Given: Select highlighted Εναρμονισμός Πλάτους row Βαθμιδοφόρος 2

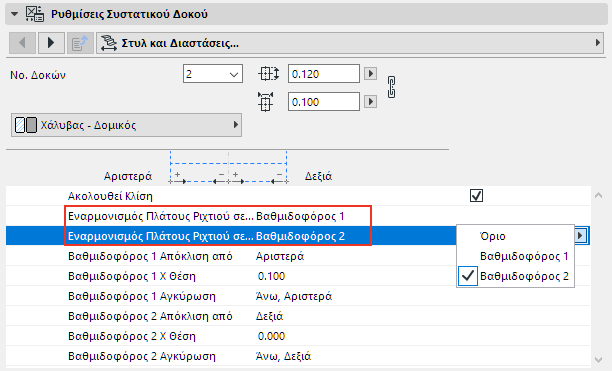Looking at the screenshot, I should tap(298, 236).
